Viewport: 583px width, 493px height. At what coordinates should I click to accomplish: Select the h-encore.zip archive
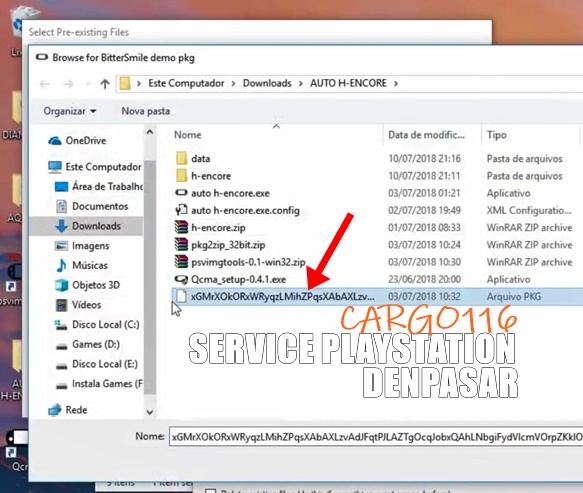tap(218, 228)
